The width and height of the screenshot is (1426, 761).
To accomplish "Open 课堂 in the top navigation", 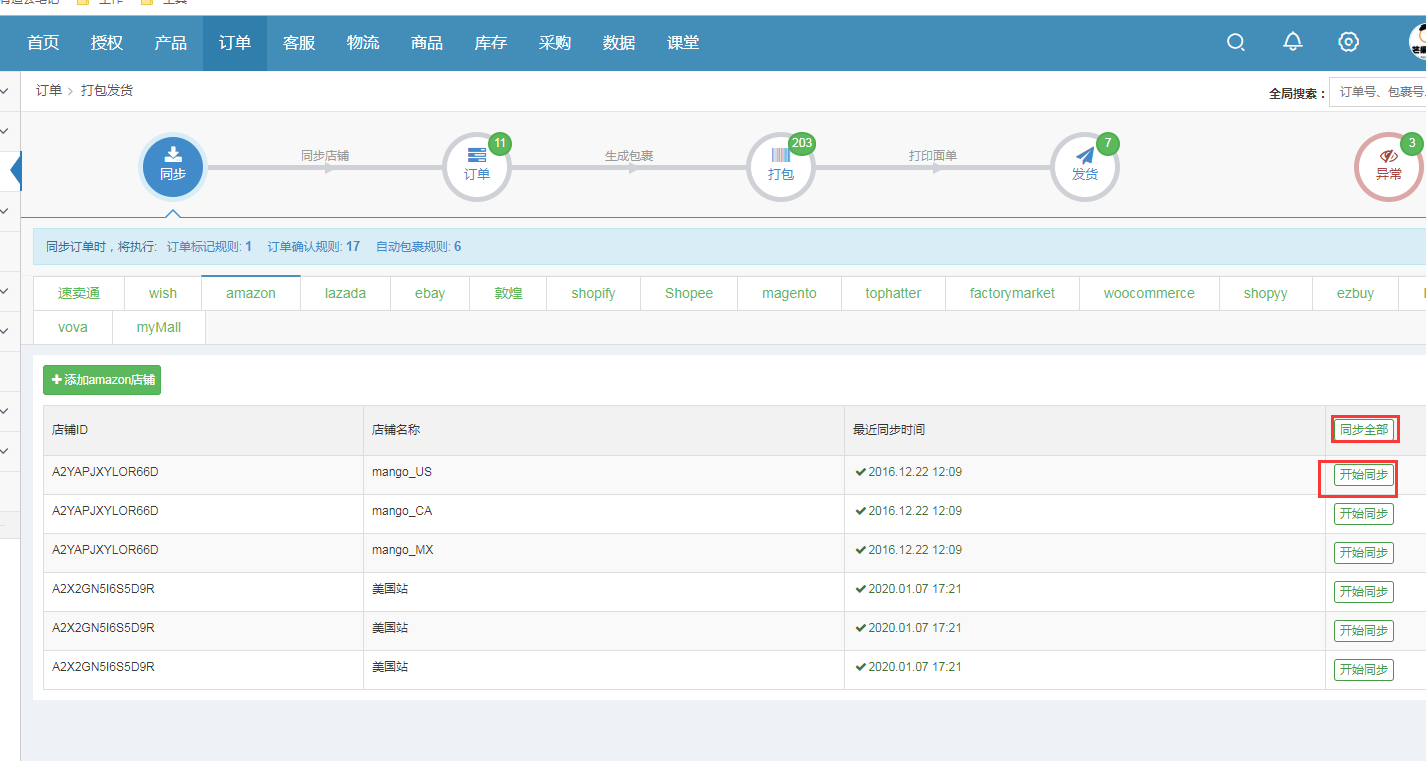I will click(x=683, y=43).
